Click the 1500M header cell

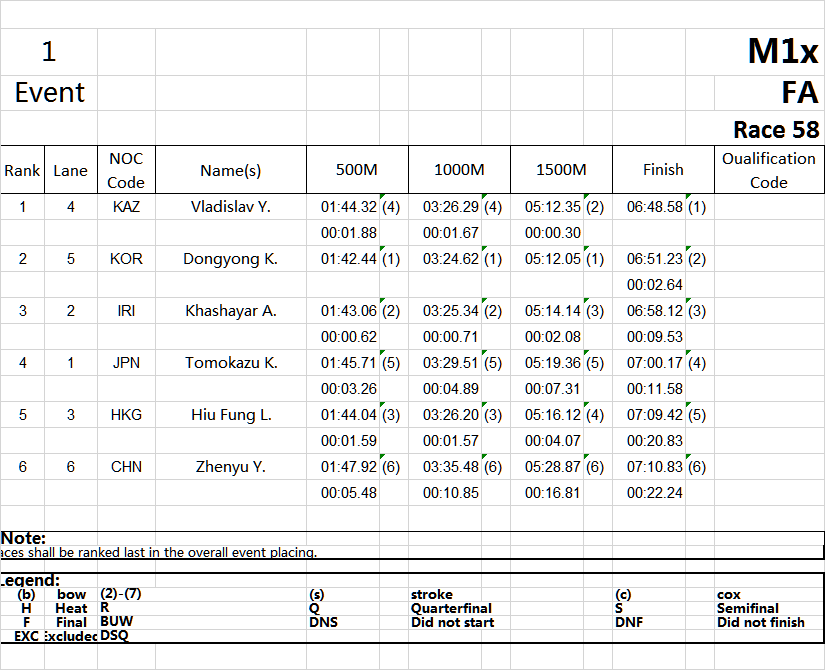[x=561, y=170]
